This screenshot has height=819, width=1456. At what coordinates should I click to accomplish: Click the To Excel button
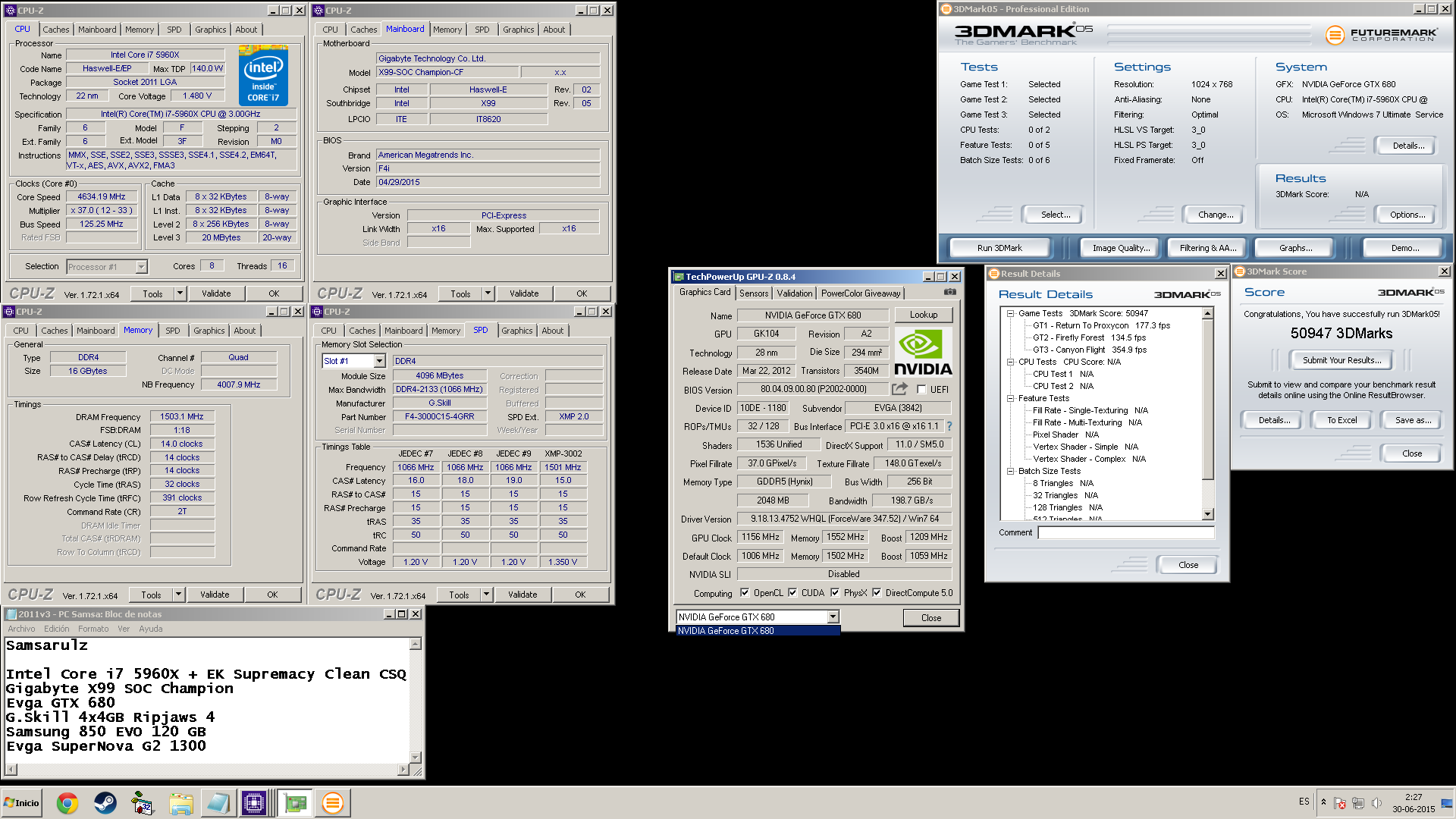[x=1341, y=420]
